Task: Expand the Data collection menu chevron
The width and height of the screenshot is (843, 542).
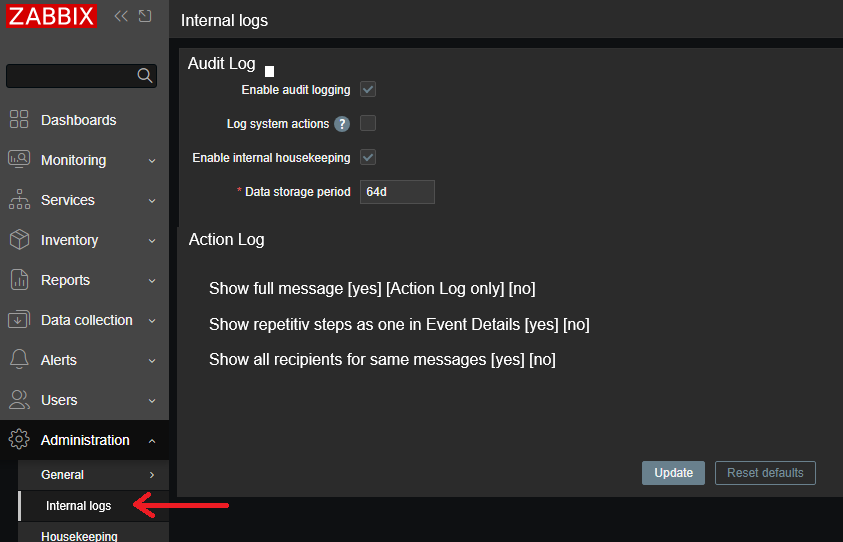Action: [152, 321]
